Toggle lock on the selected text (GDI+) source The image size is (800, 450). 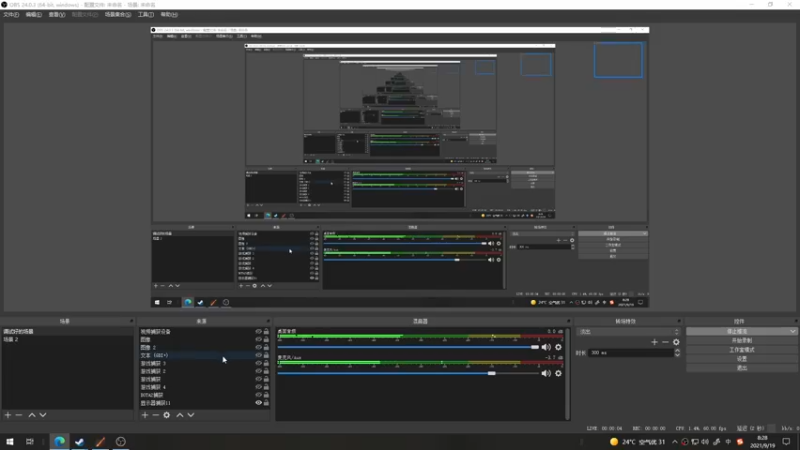tap(266, 355)
